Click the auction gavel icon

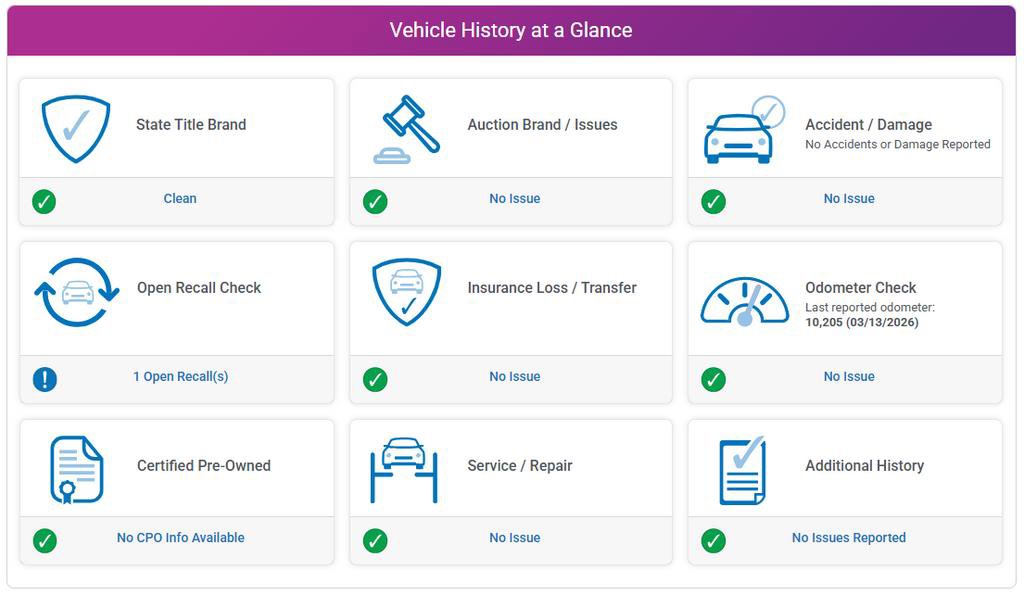(406, 129)
